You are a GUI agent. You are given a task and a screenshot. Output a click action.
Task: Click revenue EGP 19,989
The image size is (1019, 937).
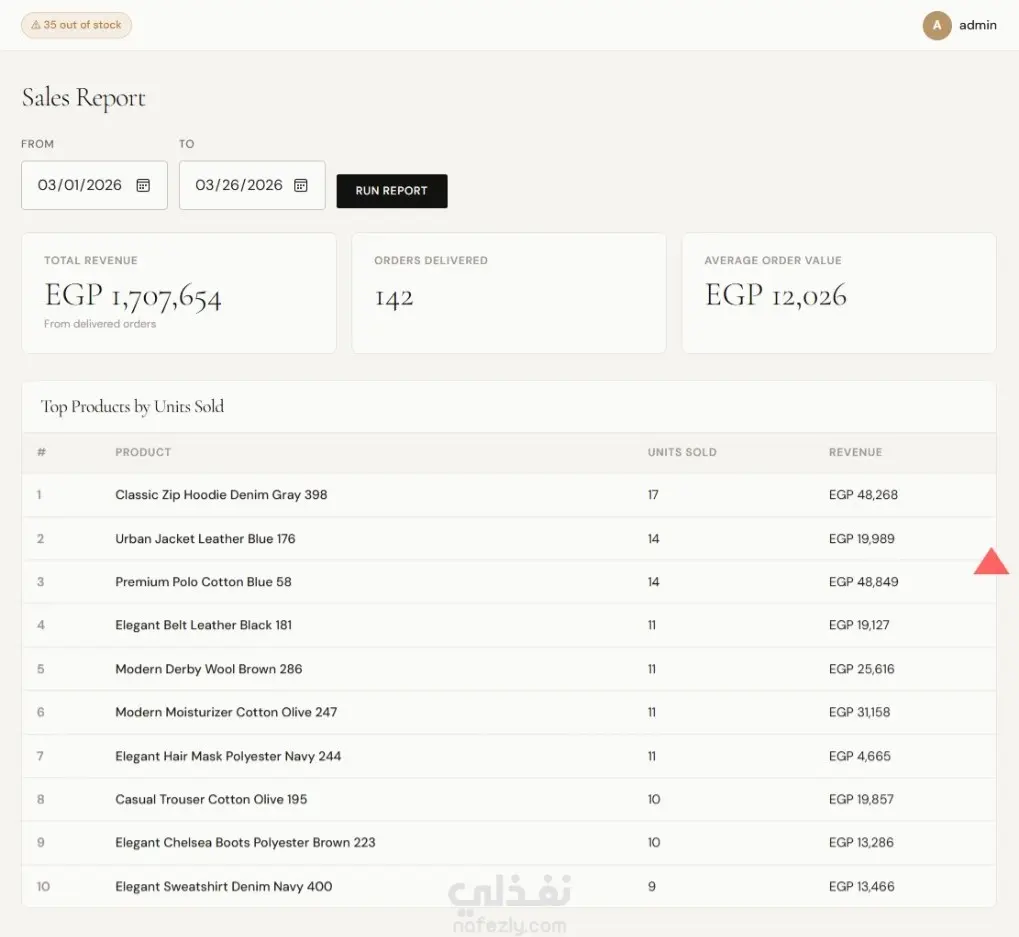pyautogui.click(x=862, y=539)
